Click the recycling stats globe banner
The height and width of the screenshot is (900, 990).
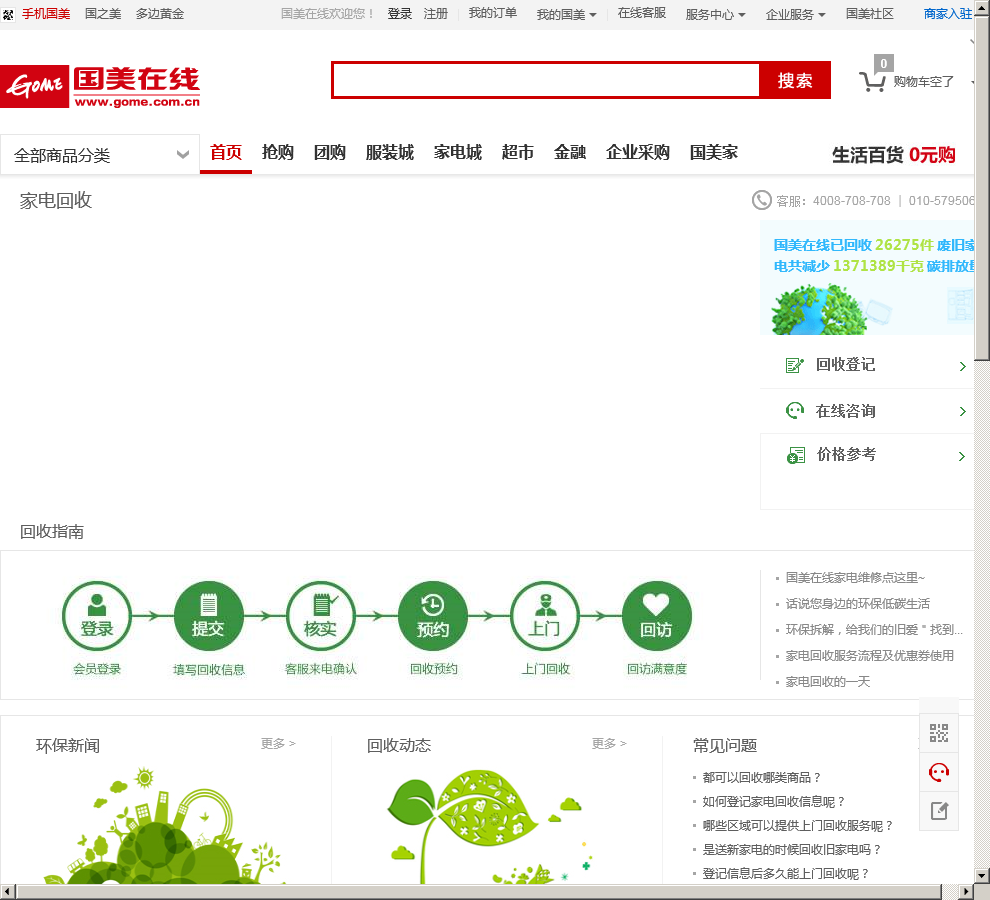point(867,278)
